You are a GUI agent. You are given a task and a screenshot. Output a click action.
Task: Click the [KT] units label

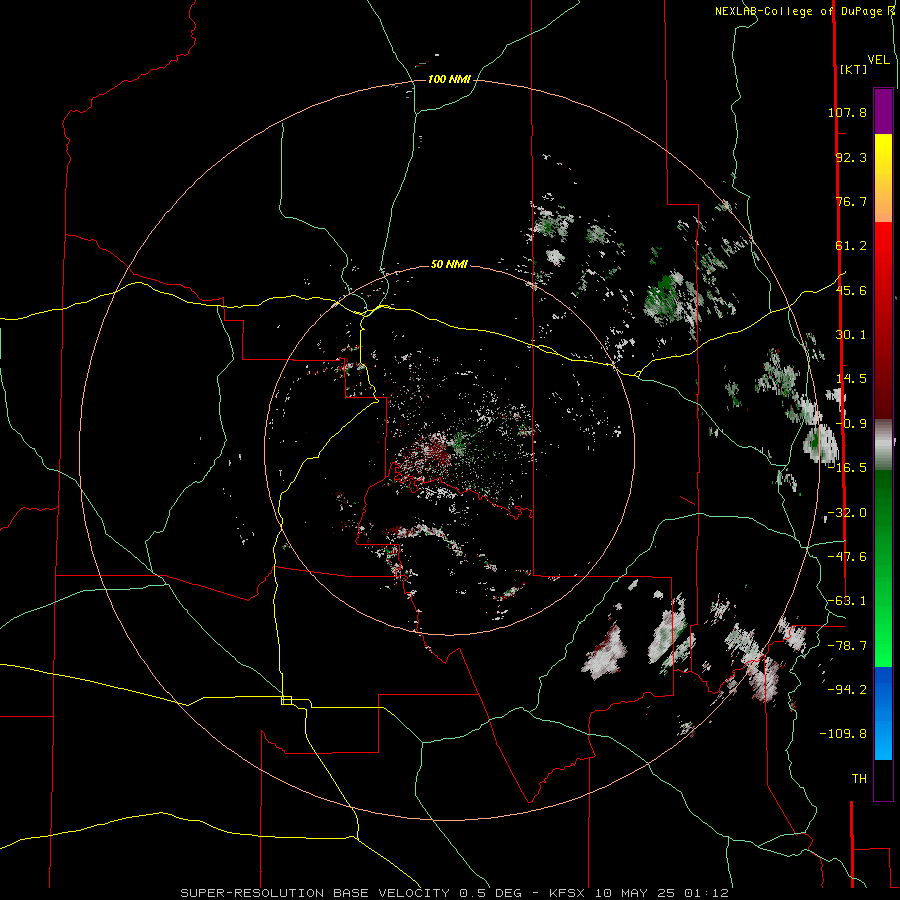pos(854,69)
